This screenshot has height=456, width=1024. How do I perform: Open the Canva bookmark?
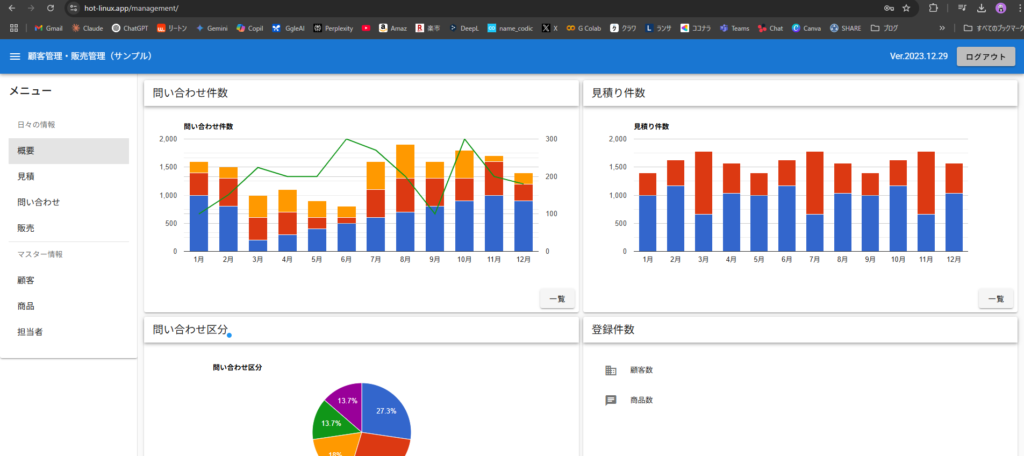tap(807, 28)
